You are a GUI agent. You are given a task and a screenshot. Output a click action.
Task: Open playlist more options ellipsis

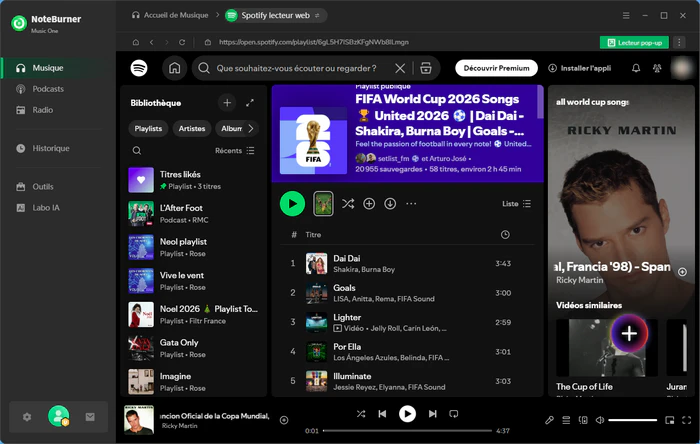tap(411, 204)
